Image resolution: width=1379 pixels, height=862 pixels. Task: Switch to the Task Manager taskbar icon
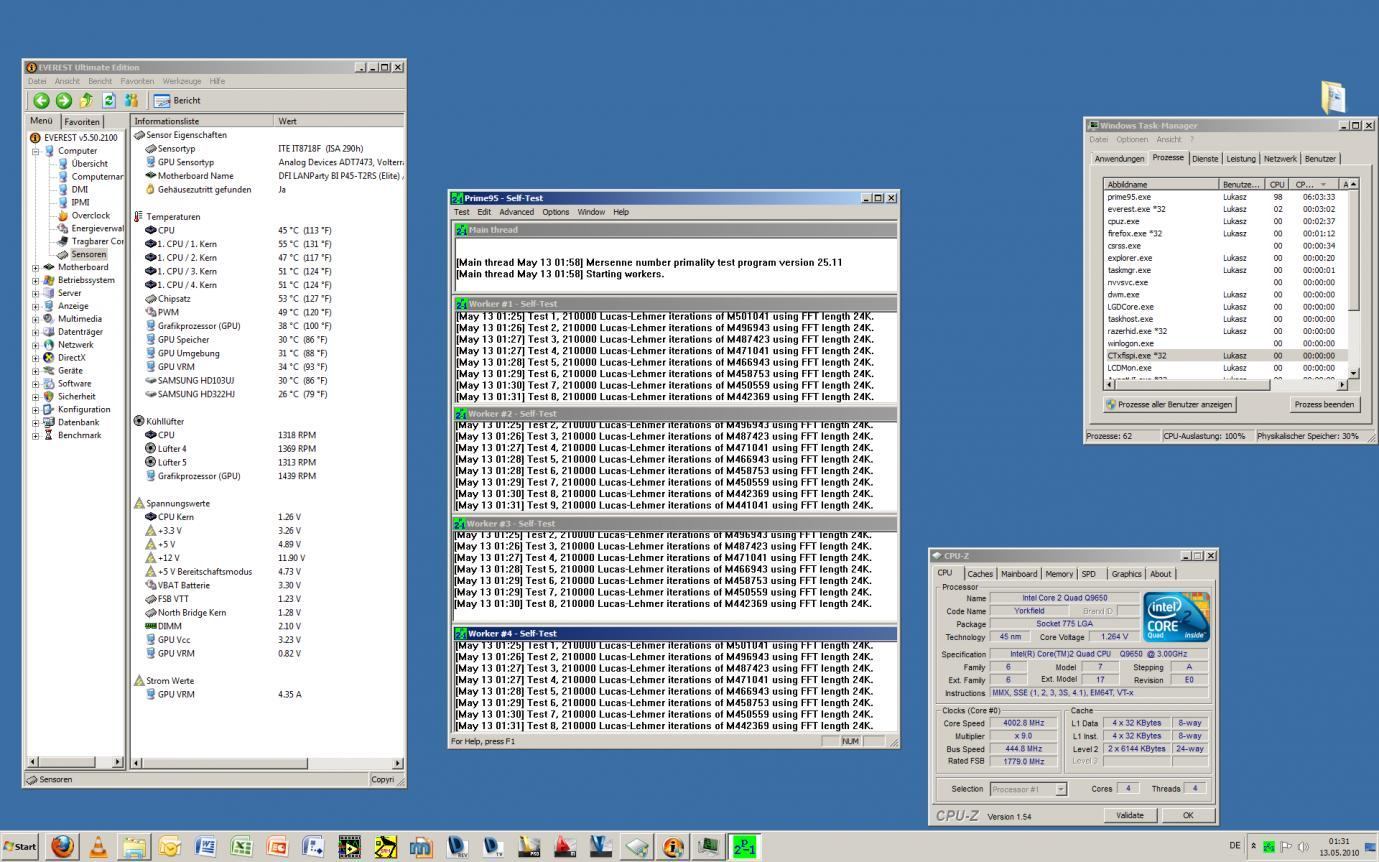coord(708,846)
